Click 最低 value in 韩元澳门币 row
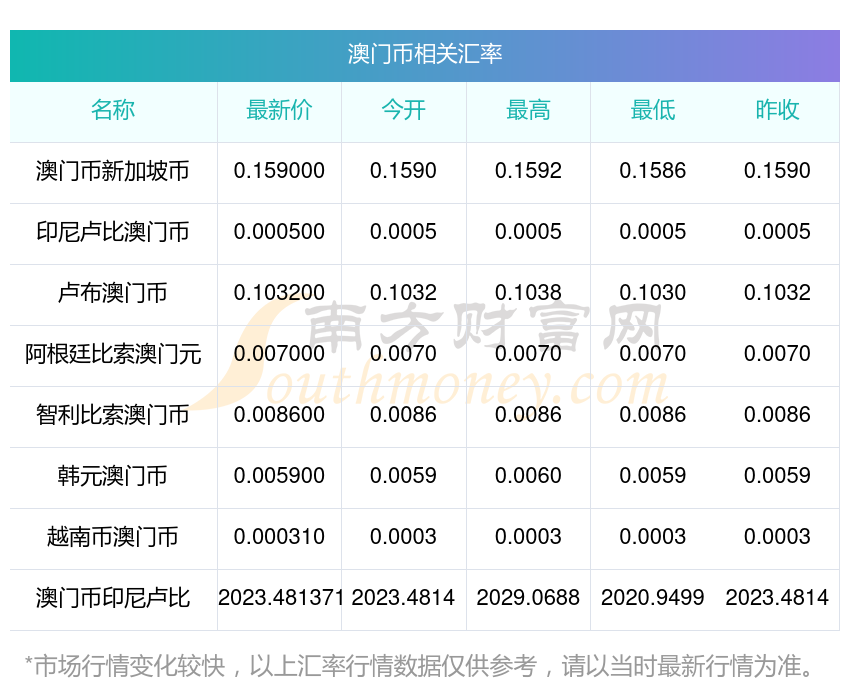The image size is (850, 698). coord(653,476)
